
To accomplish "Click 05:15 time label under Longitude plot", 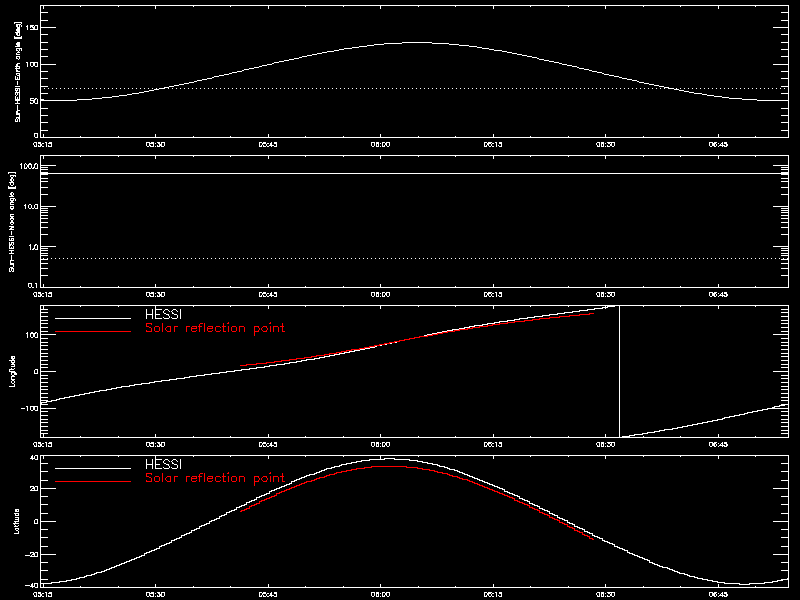I will tap(43, 444).
